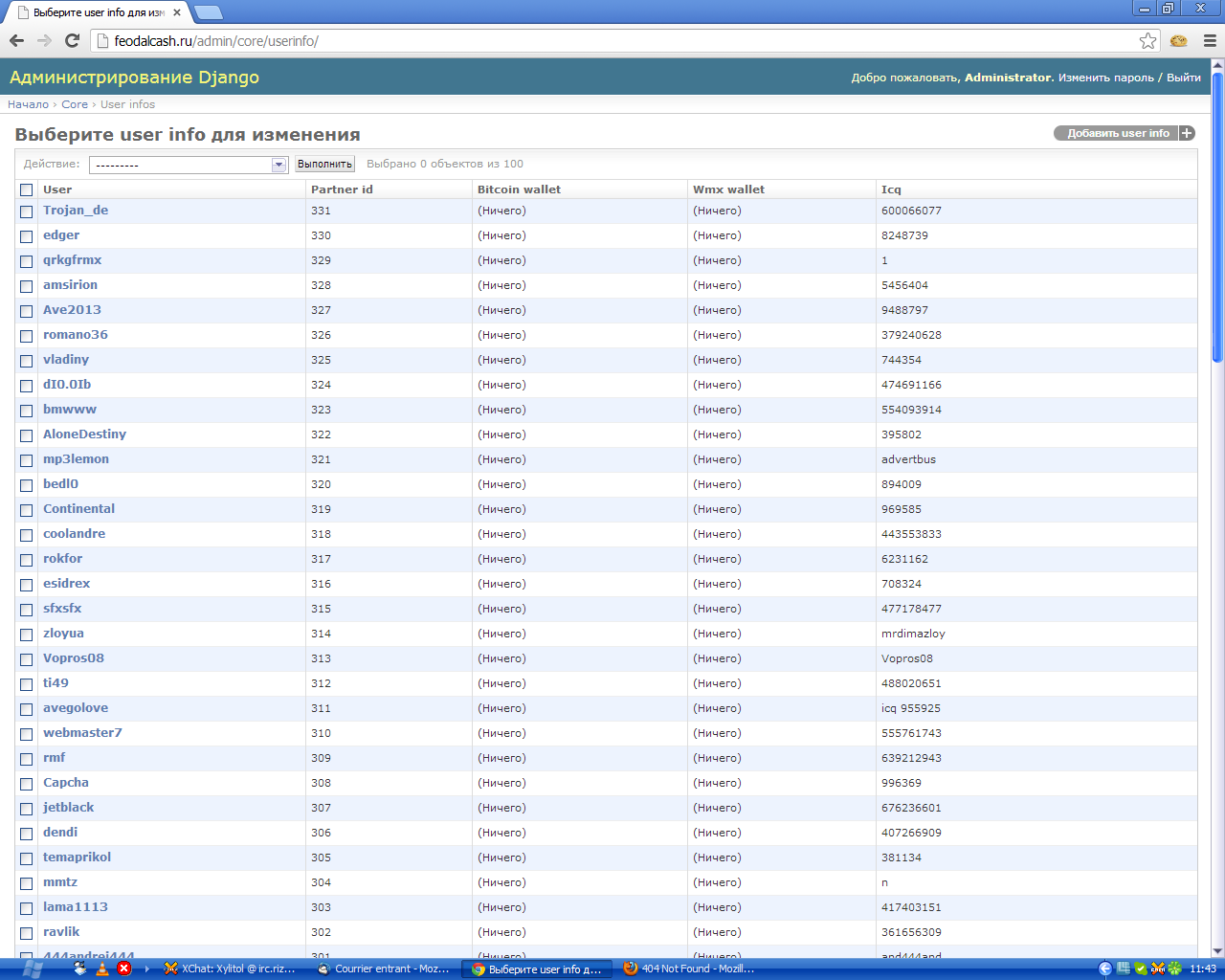Click the 'Изменить пароль' link
The image size is (1225, 980).
(x=1106, y=78)
